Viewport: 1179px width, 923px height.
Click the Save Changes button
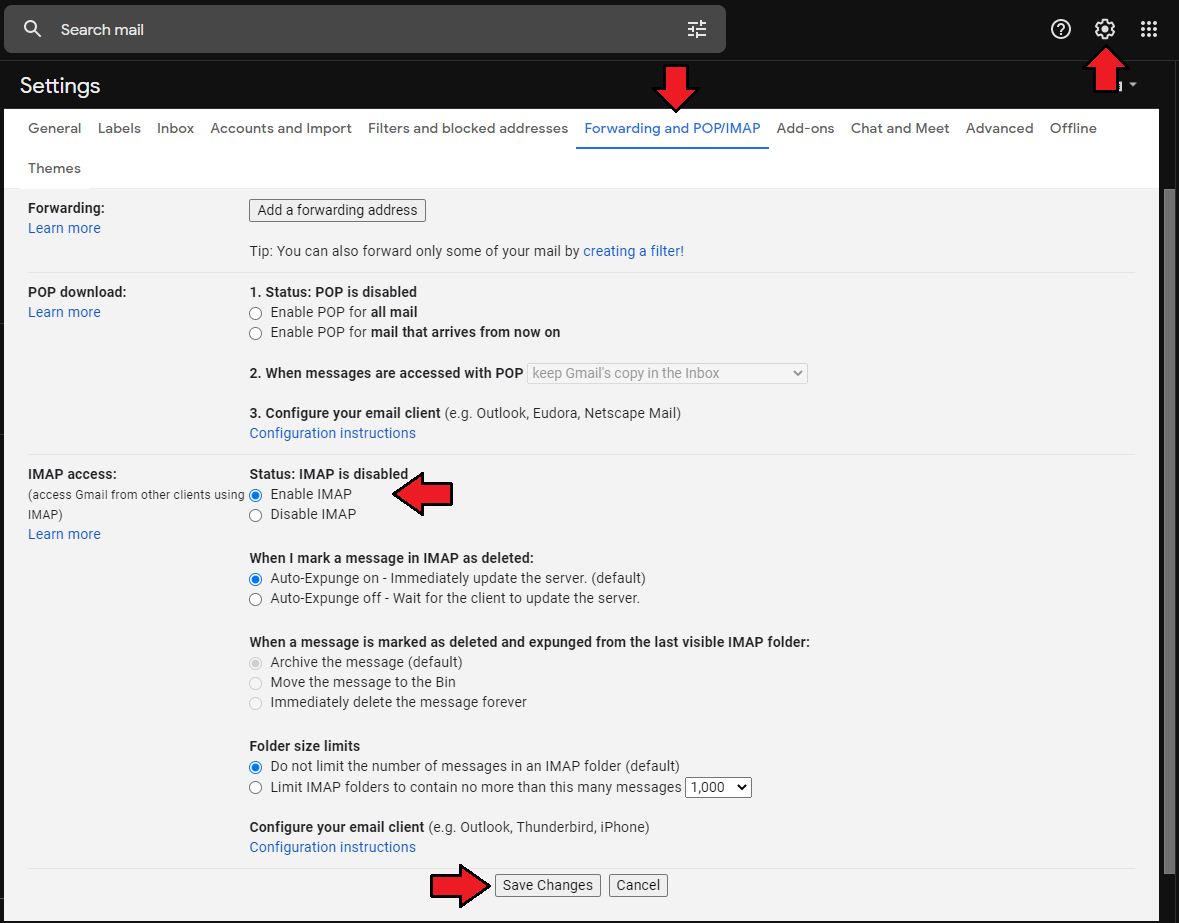point(547,885)
